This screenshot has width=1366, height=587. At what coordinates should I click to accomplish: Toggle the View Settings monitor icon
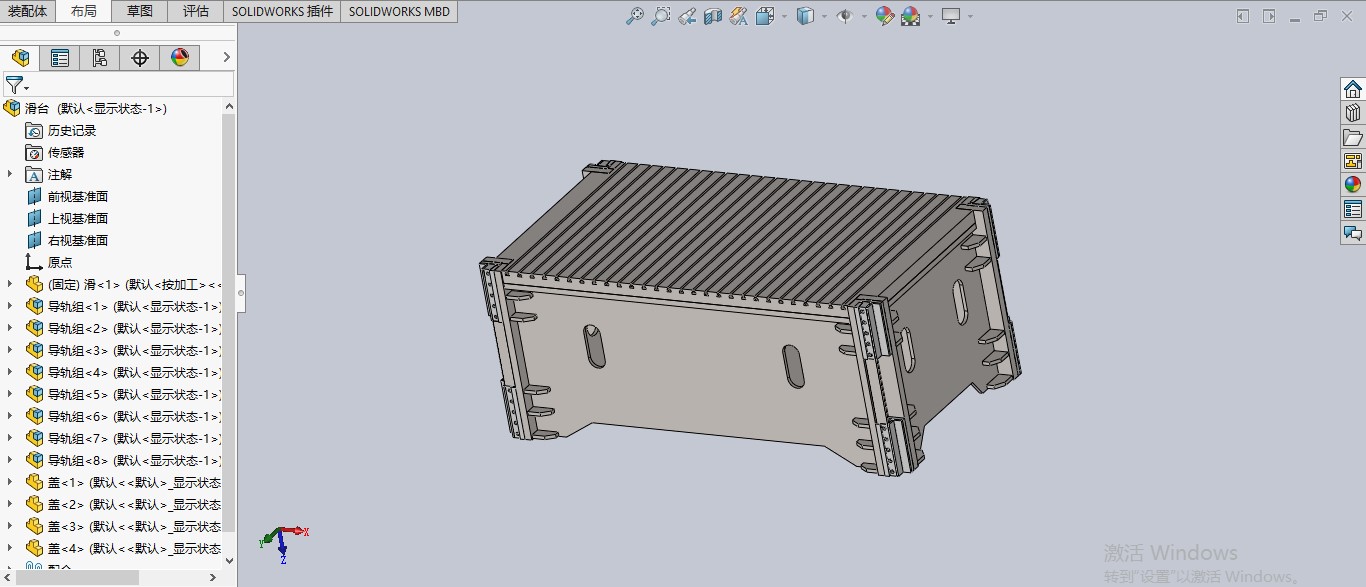point(950,16)
